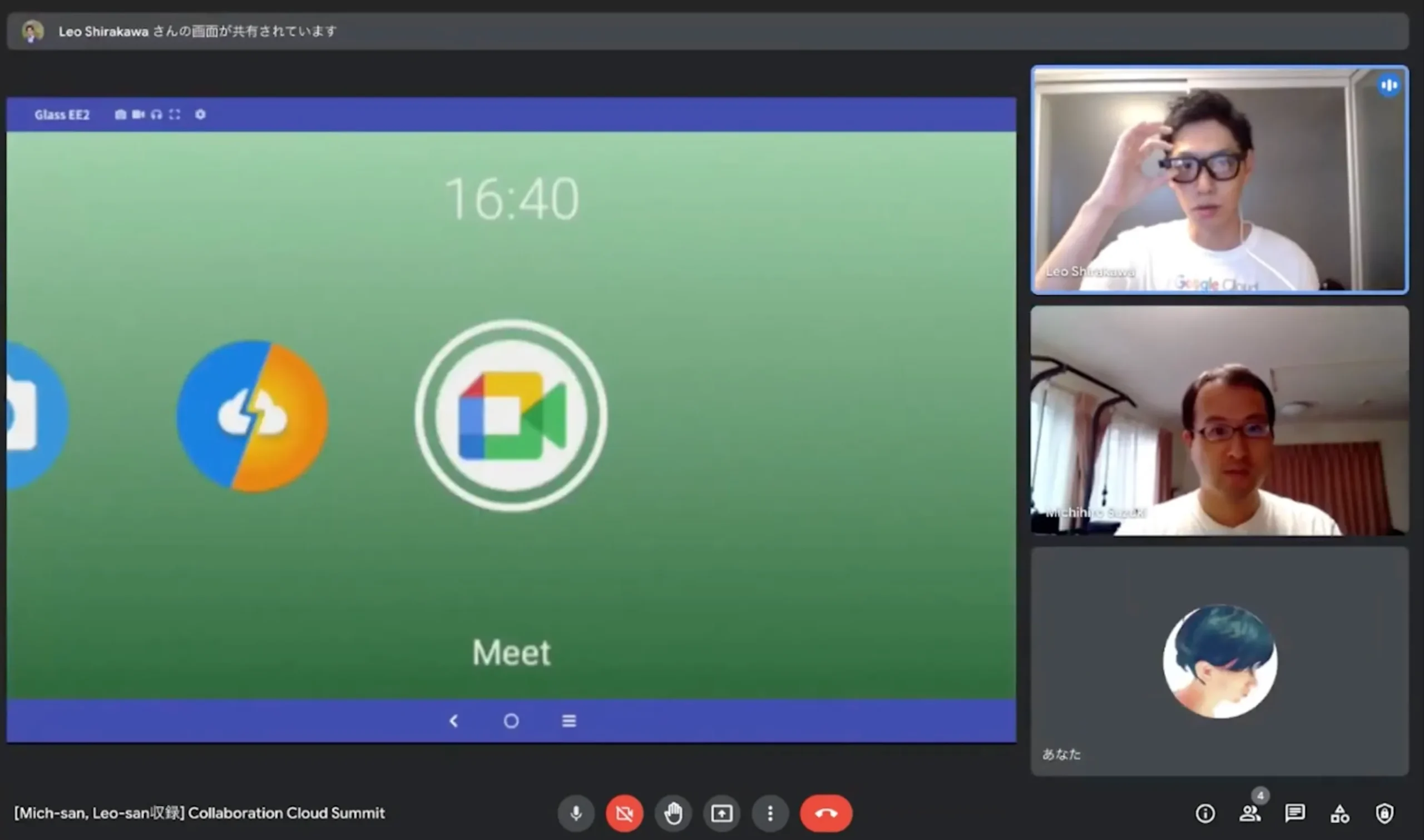This screenshot has height=840, width=1424.
Task: Mute the microphone in the call bar
Action: [576, 813]
